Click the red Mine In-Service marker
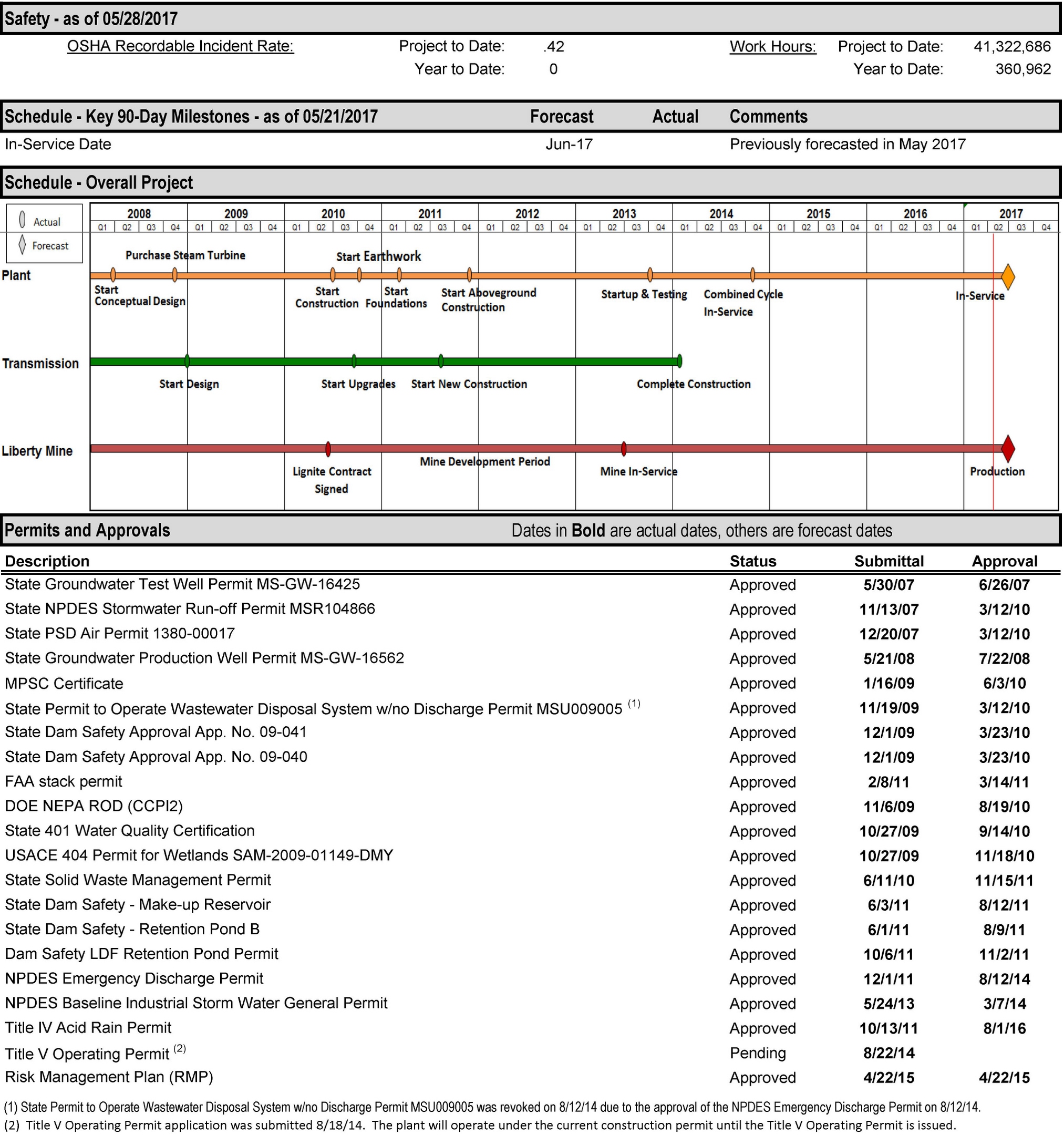The image size is (1064, 1135). tap(624, 449)
